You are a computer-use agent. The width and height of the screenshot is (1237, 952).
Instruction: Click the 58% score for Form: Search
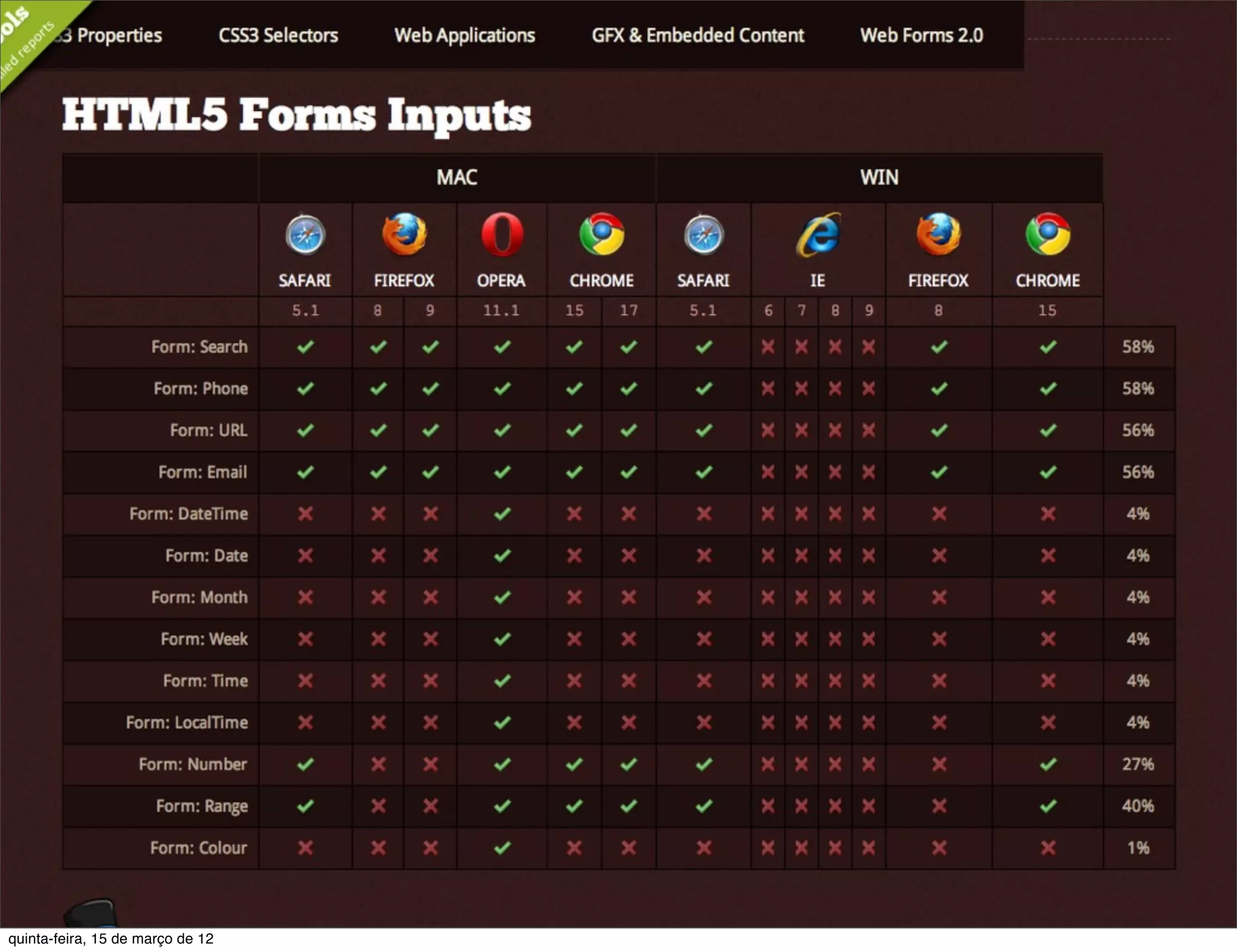[1138, 347]
